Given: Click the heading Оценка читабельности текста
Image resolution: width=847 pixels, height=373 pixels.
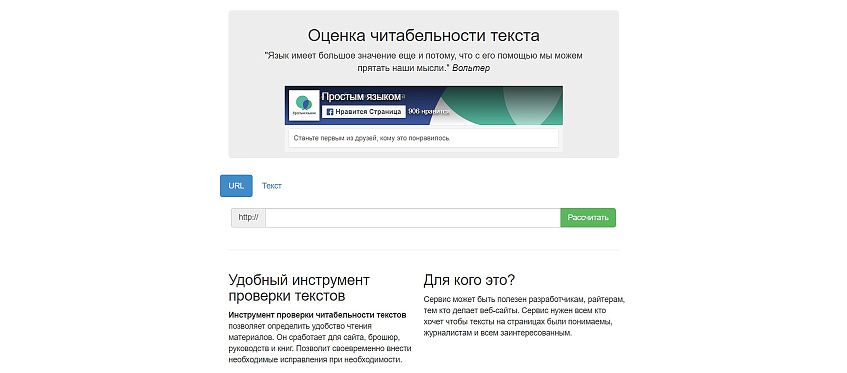Looking at the screenshot, I should tap(424, 36).
